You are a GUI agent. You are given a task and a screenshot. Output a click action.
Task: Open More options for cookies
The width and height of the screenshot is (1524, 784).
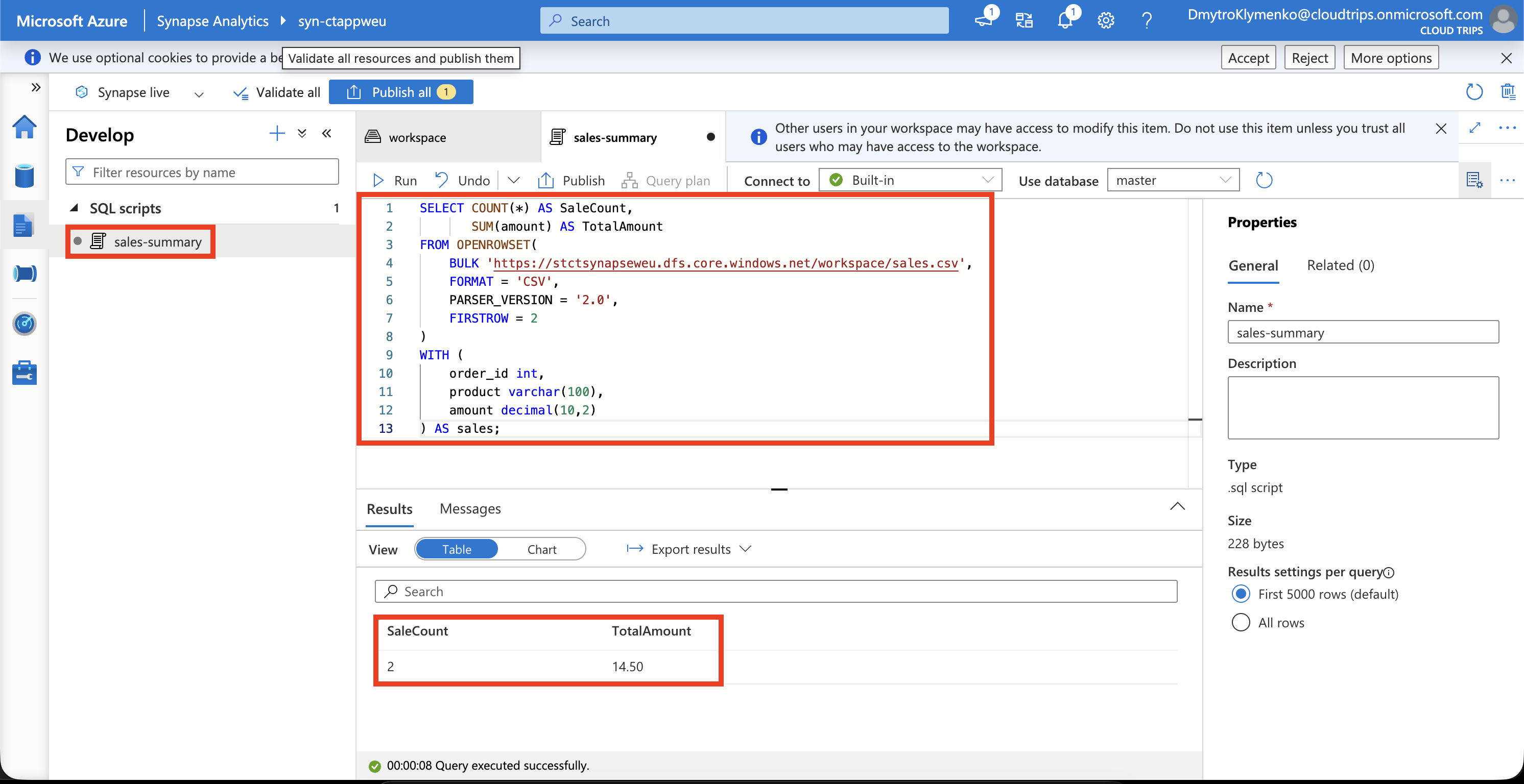point(1391,57)
